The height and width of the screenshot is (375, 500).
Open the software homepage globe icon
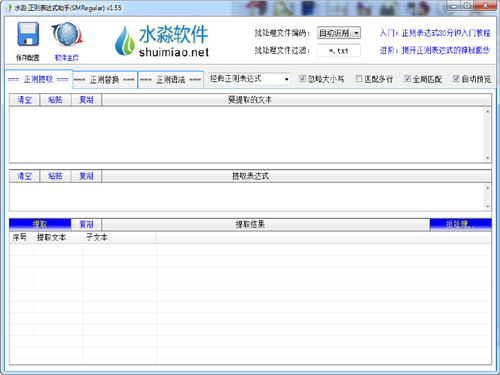67,34
